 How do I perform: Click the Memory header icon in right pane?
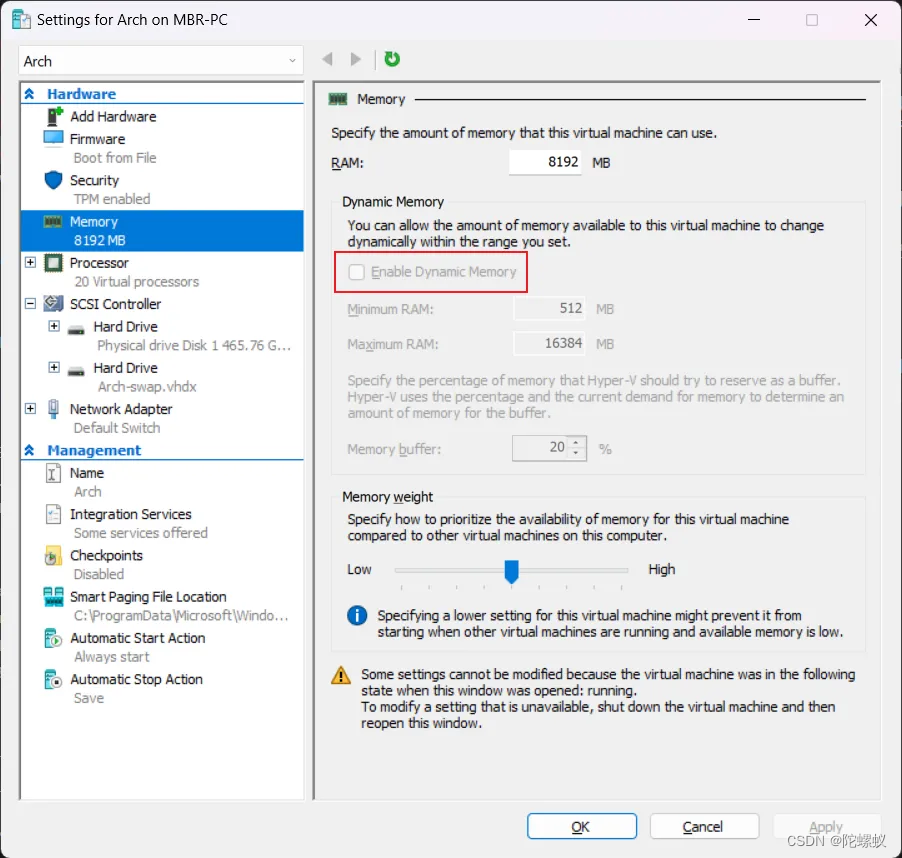coord(338,99)
